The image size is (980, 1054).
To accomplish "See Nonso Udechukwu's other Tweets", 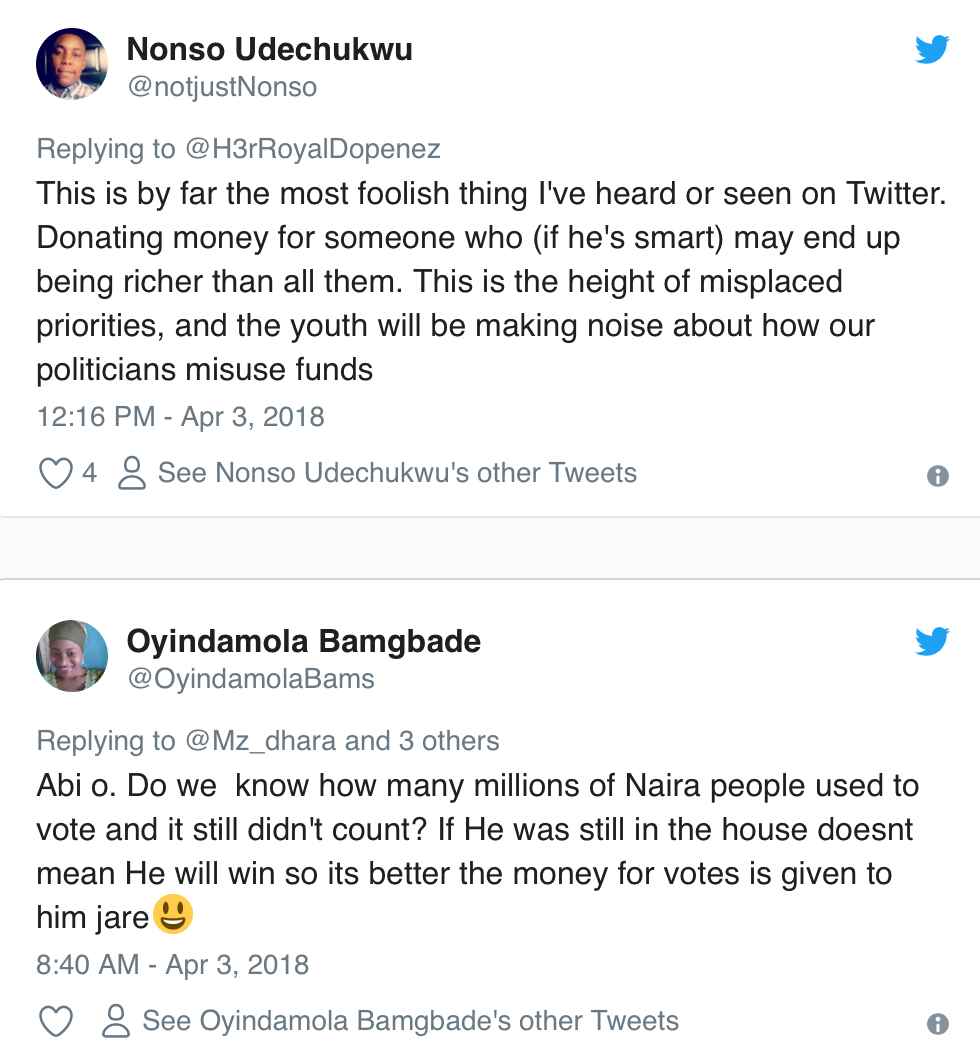I will click(x=397, y=473).
